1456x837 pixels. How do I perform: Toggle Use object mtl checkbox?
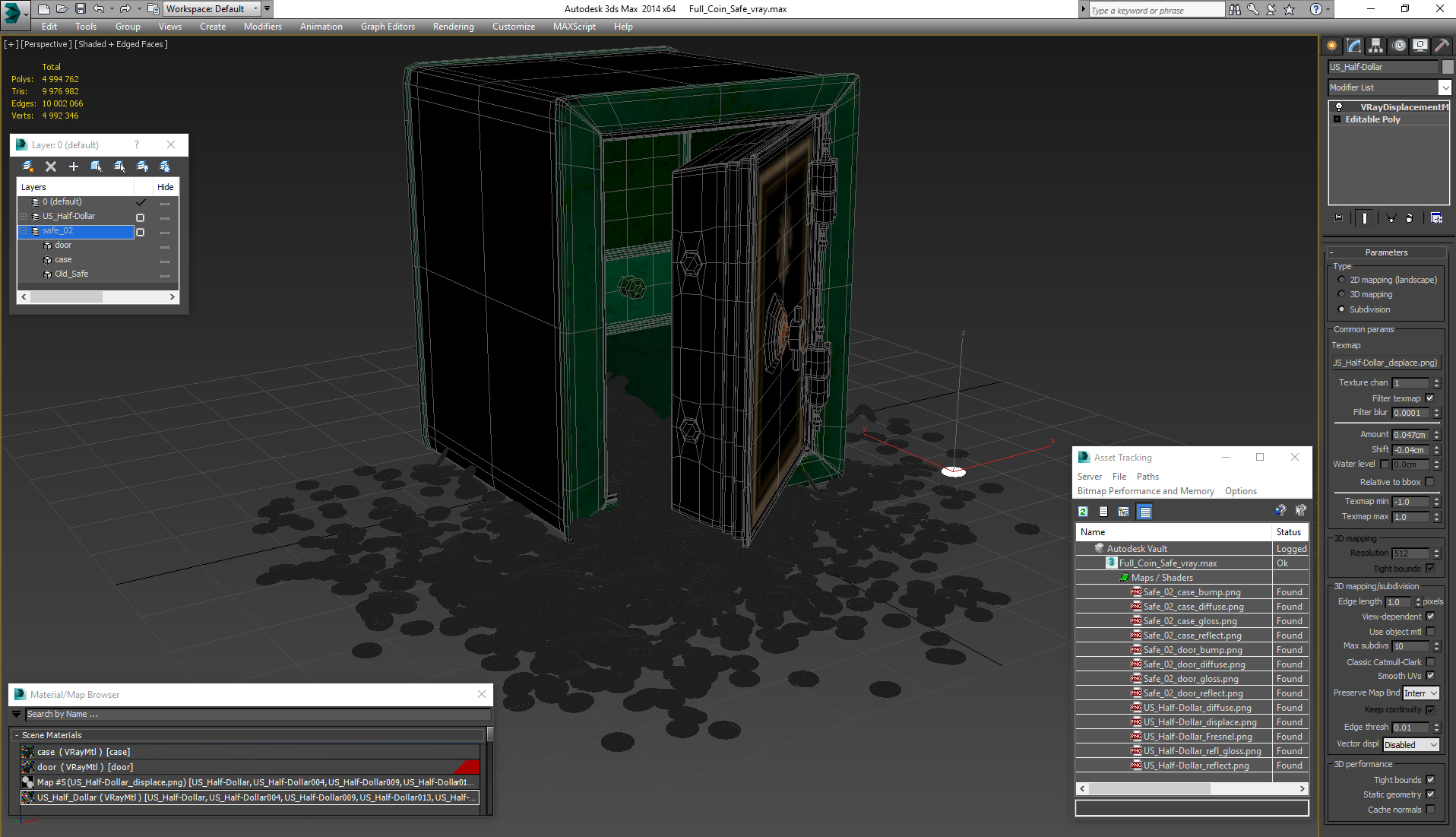(1430, 632)
